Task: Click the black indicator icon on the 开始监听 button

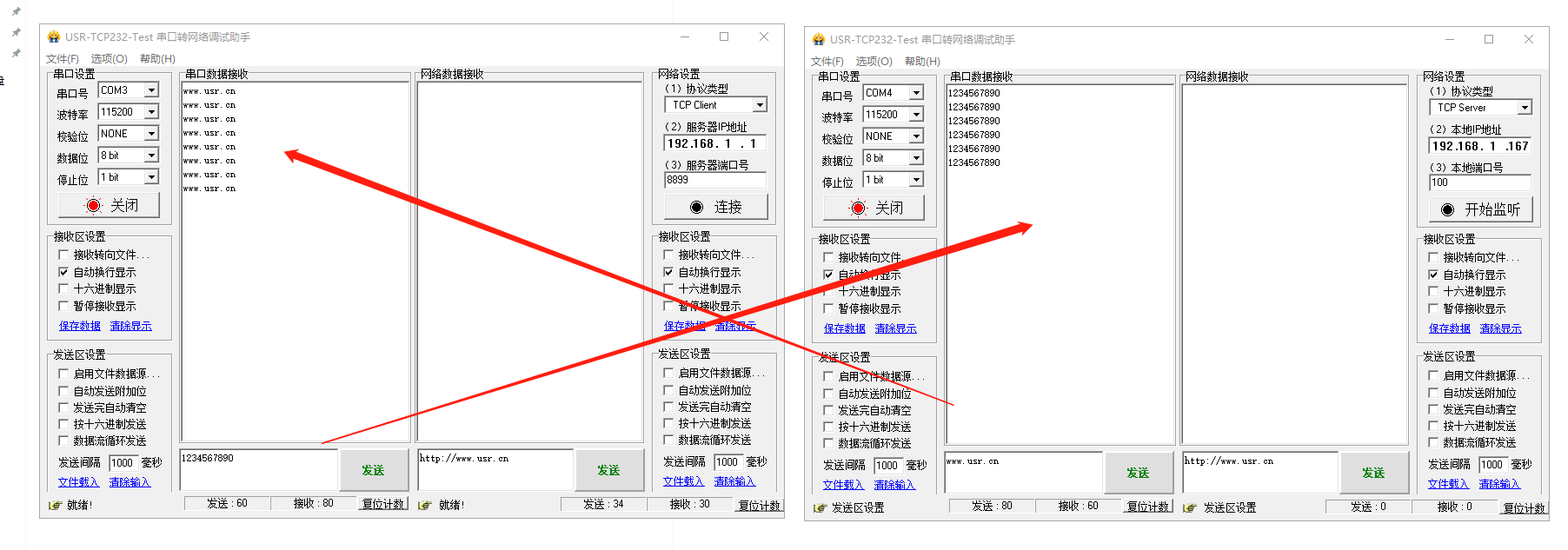Action: 1447,210
